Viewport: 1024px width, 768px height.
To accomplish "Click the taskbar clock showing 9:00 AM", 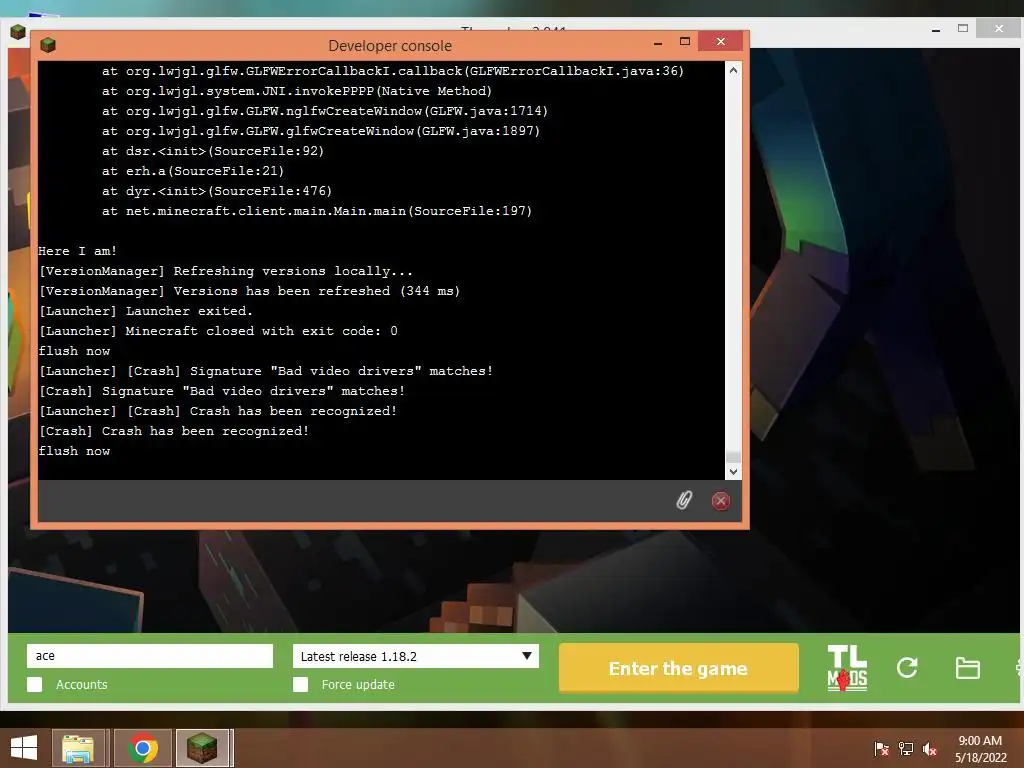I will click(980, 749).
